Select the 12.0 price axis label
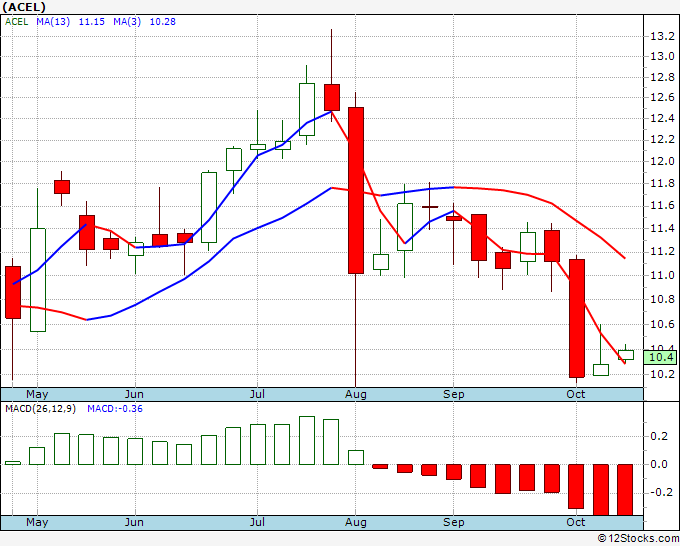680x546 pixels. [x=662, y=161]
